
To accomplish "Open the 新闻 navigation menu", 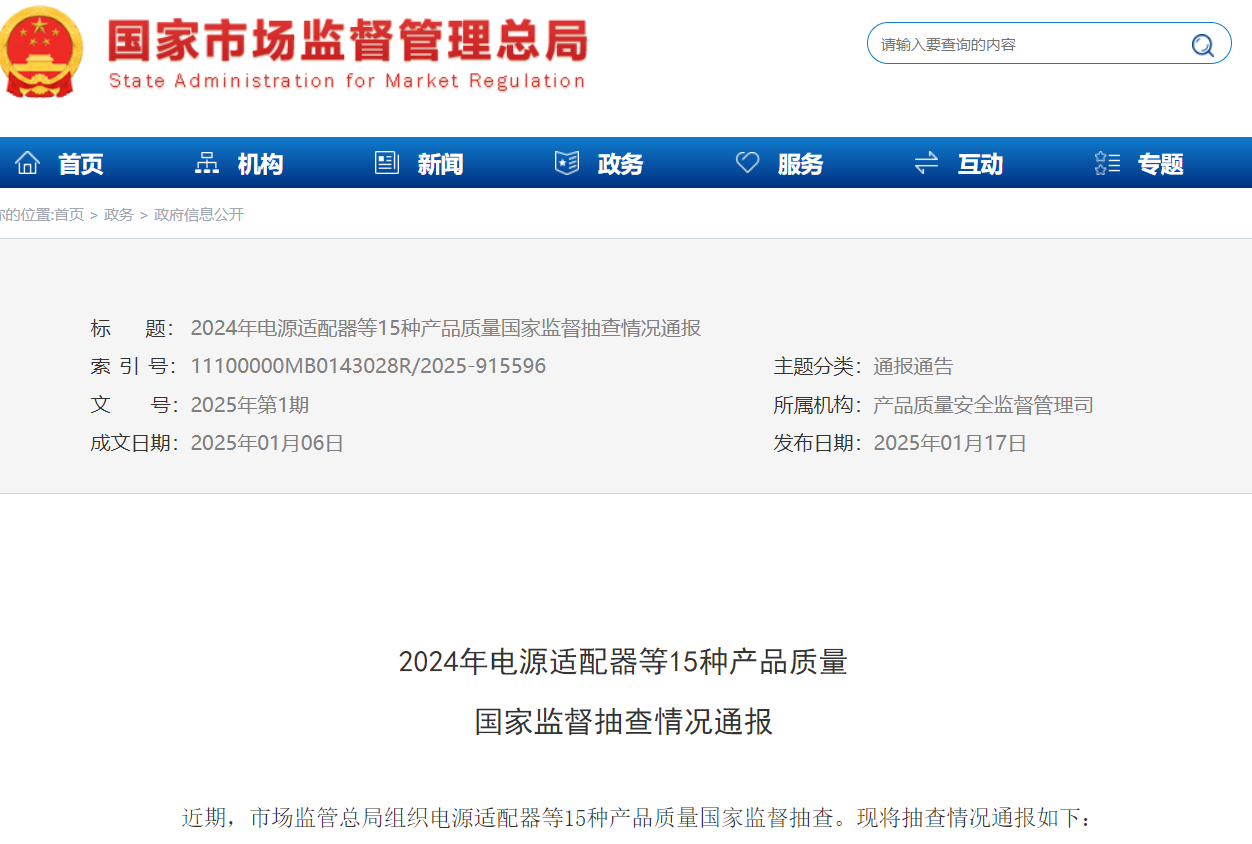I will pyautogui.click(x=441, y=164).
